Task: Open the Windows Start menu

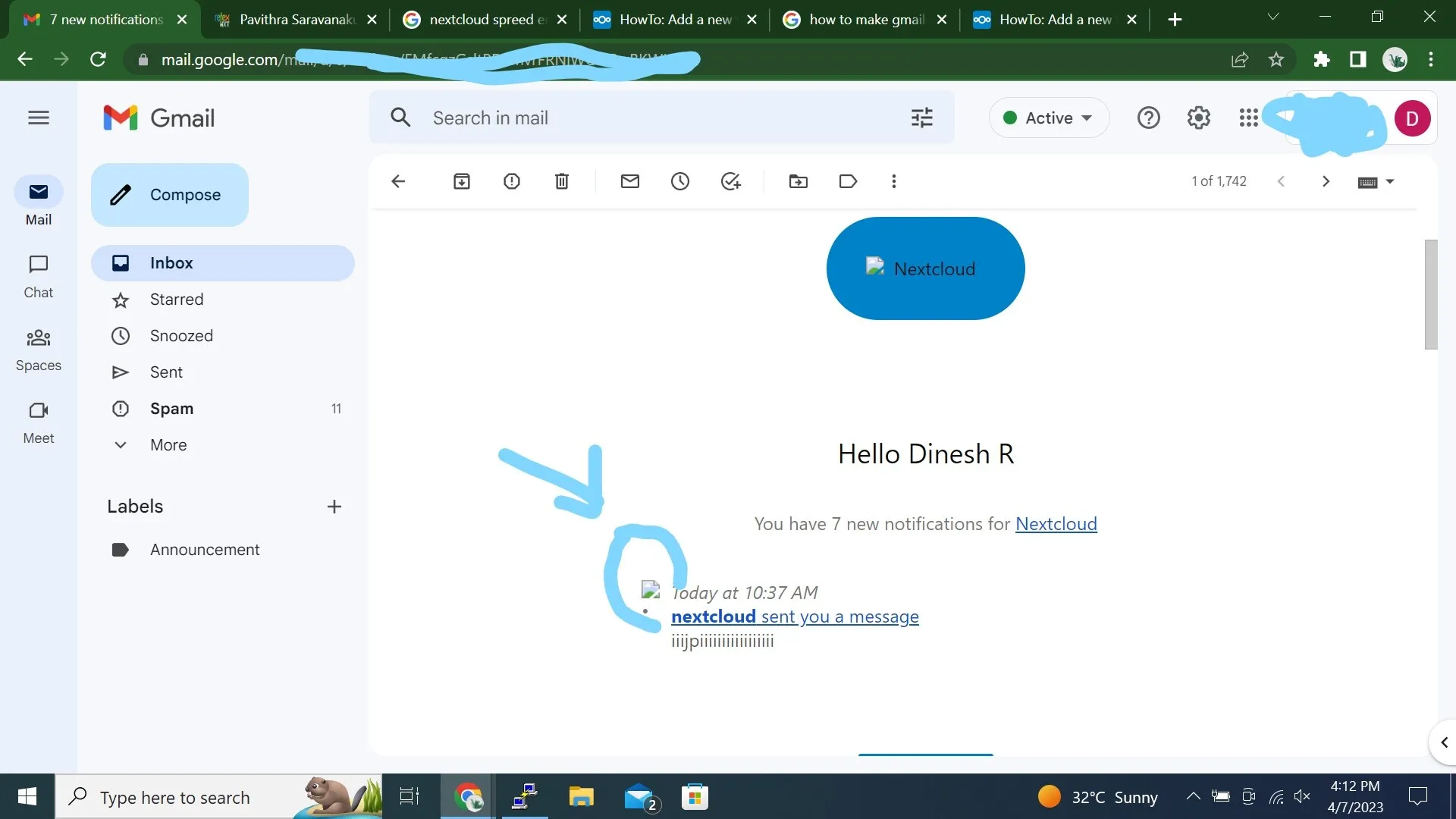Action: [27, 796]
